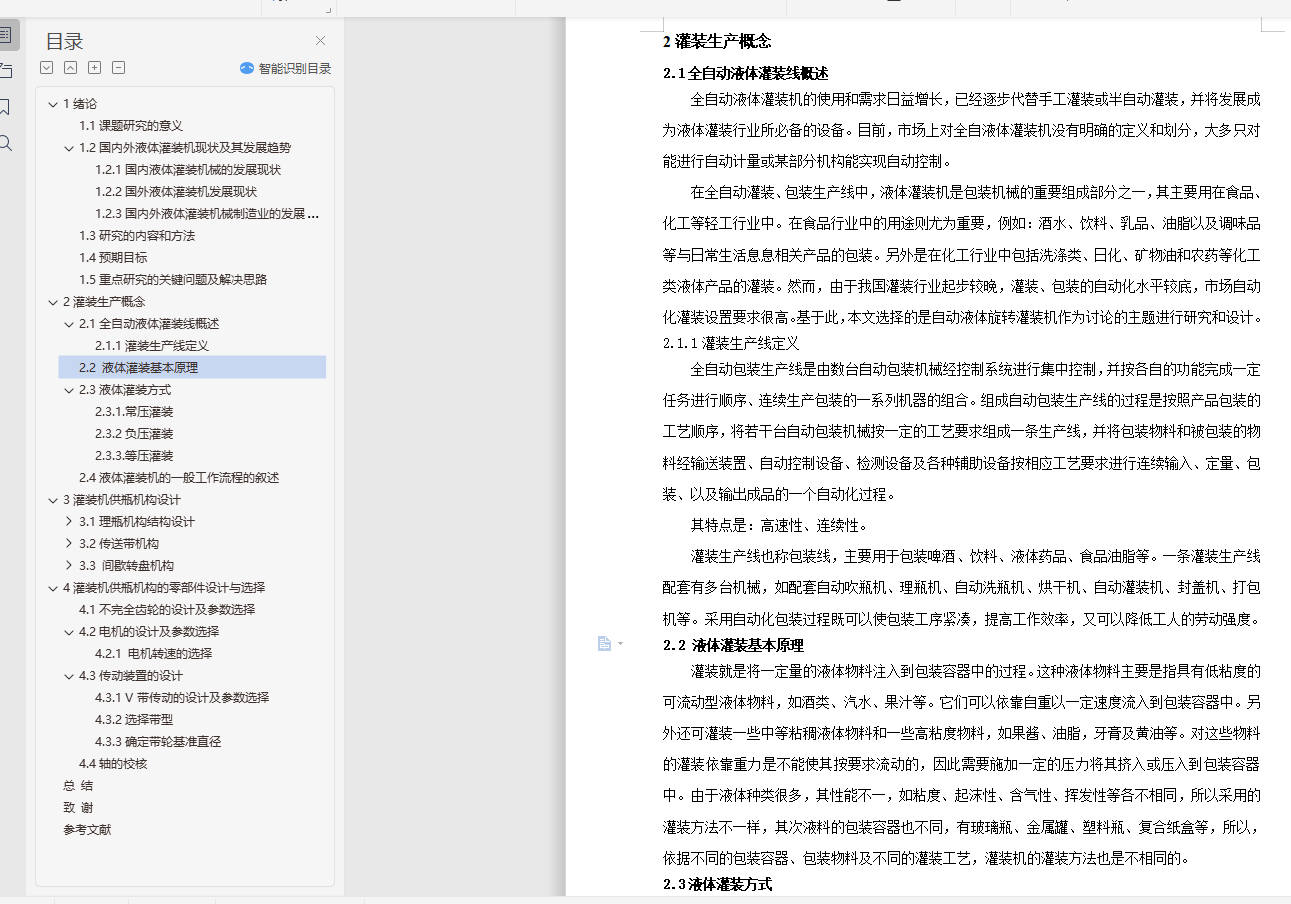This screenshot has width=1291, height=904.
Task: Collapse the '3 灌装机供瓶机构设计' section
Action: pos(53,499)
